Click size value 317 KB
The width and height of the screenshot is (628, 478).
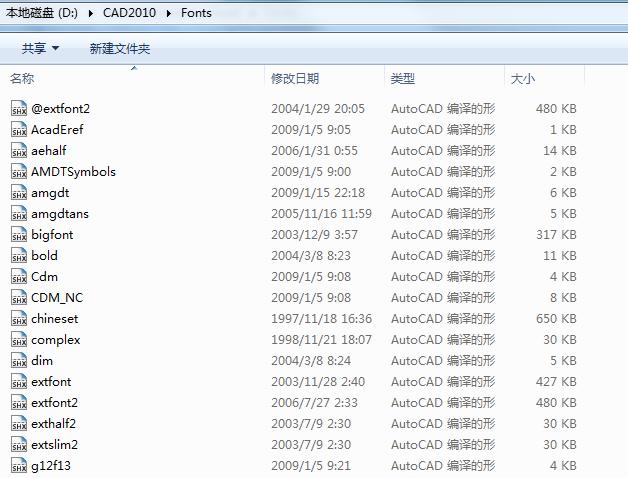556,234
